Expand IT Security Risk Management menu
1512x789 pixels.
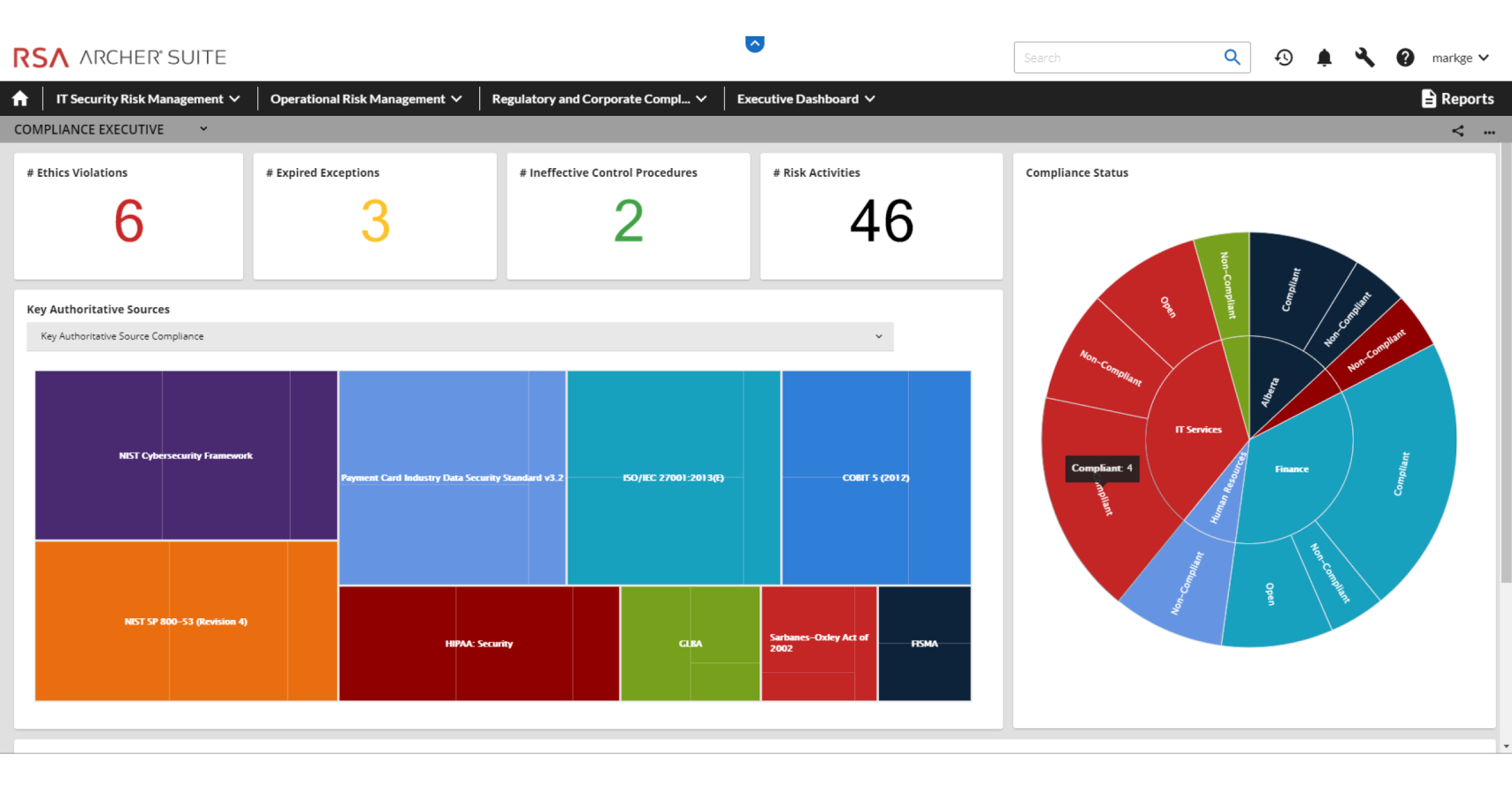tap(148, 99)
